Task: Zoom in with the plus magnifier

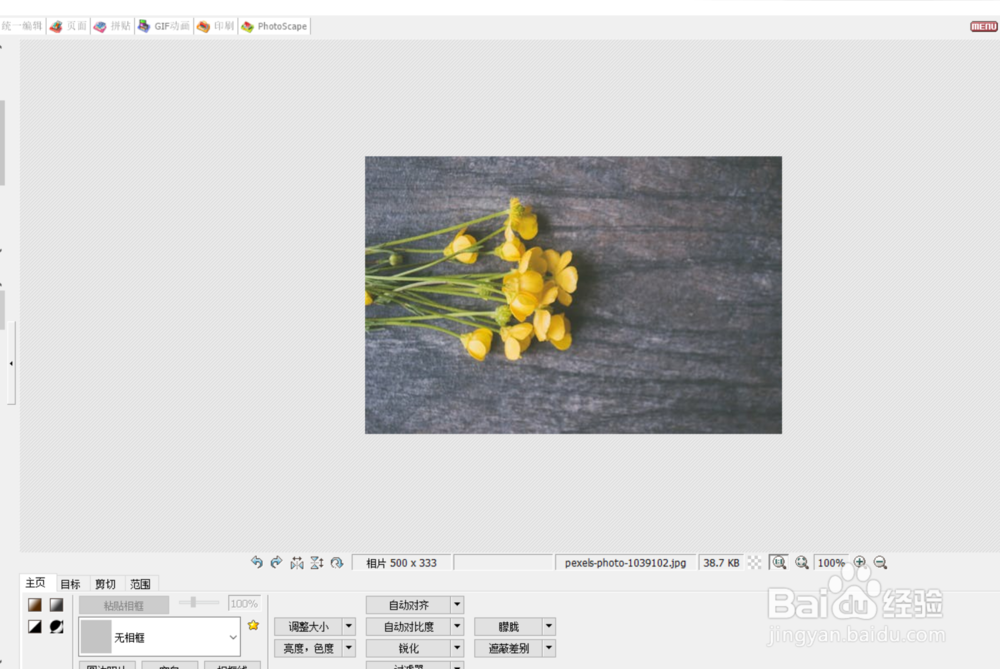Action: point(860,562)
